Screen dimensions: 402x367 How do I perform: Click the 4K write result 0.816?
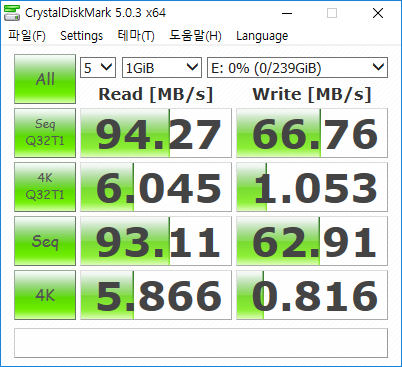[x=312, y=295]
